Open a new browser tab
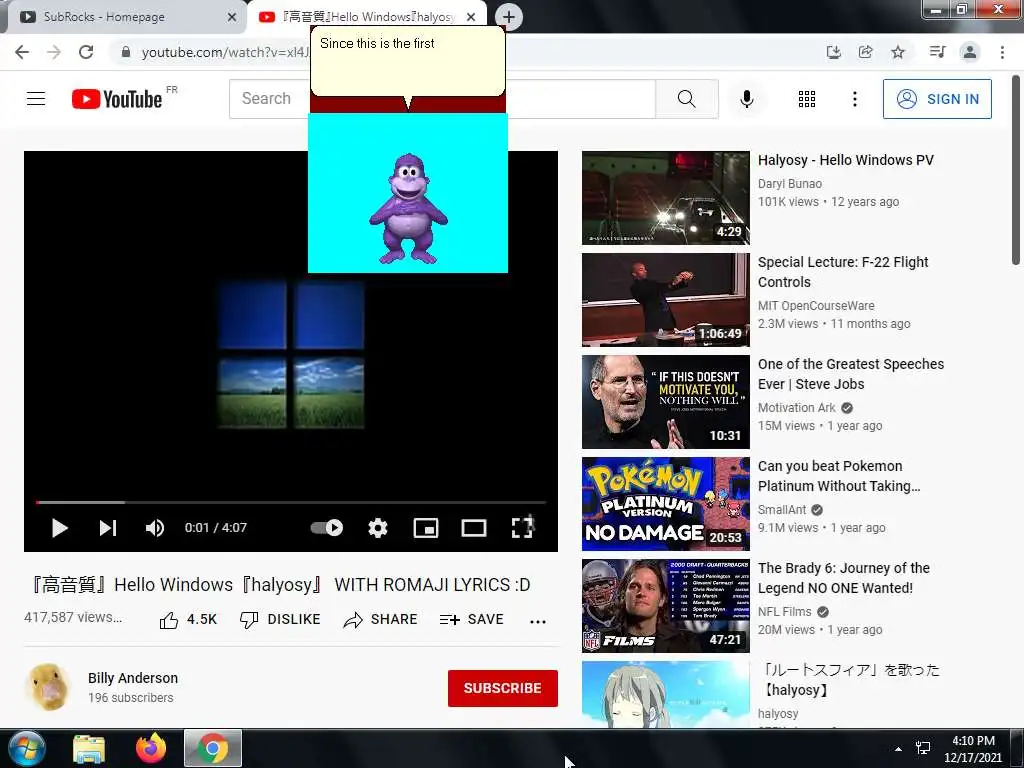 point(509,17)
